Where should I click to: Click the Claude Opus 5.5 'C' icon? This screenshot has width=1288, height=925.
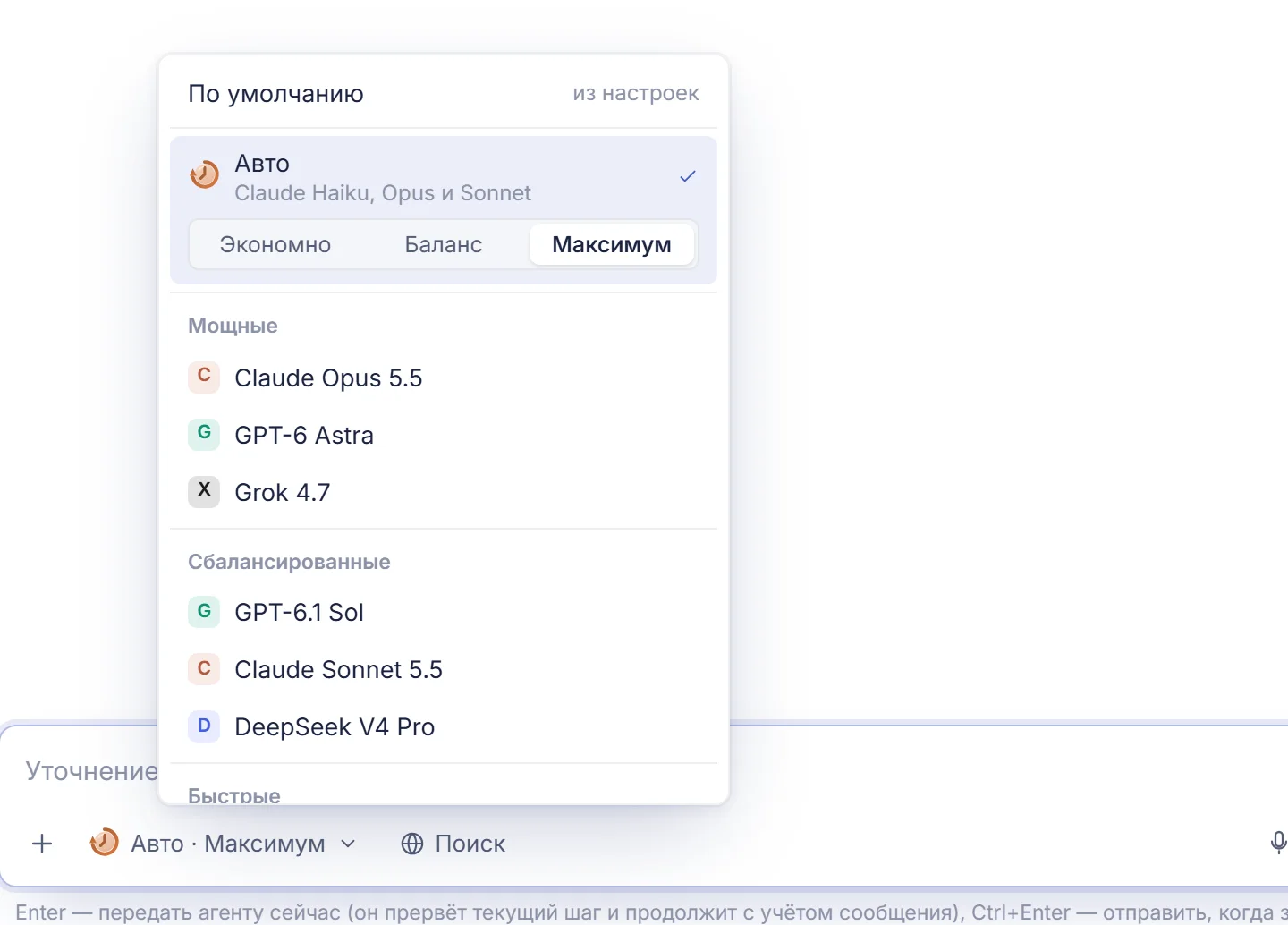pyautogui.click(x=204, y=377)
